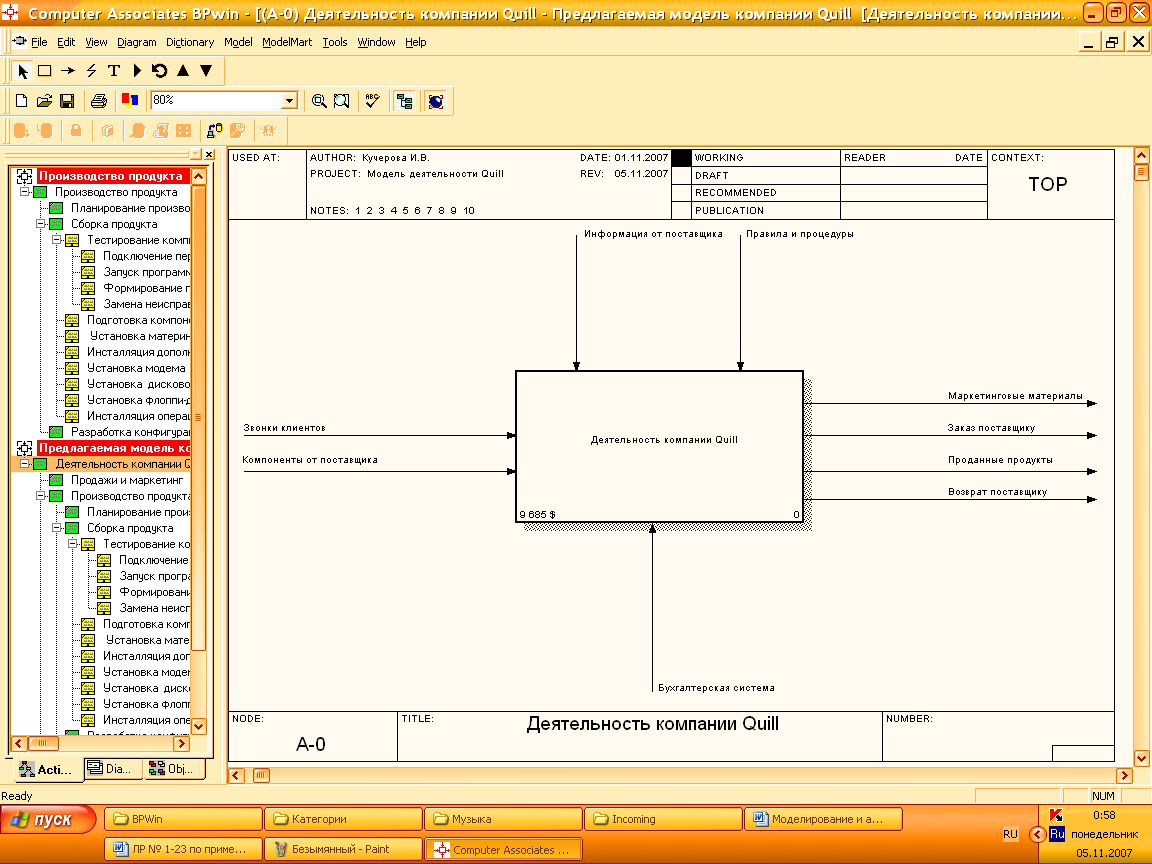Viewport: 1152px width, 864px height.
Task: Switch to Безымянный - Paint taskbar button
Action: click(343, 849)
